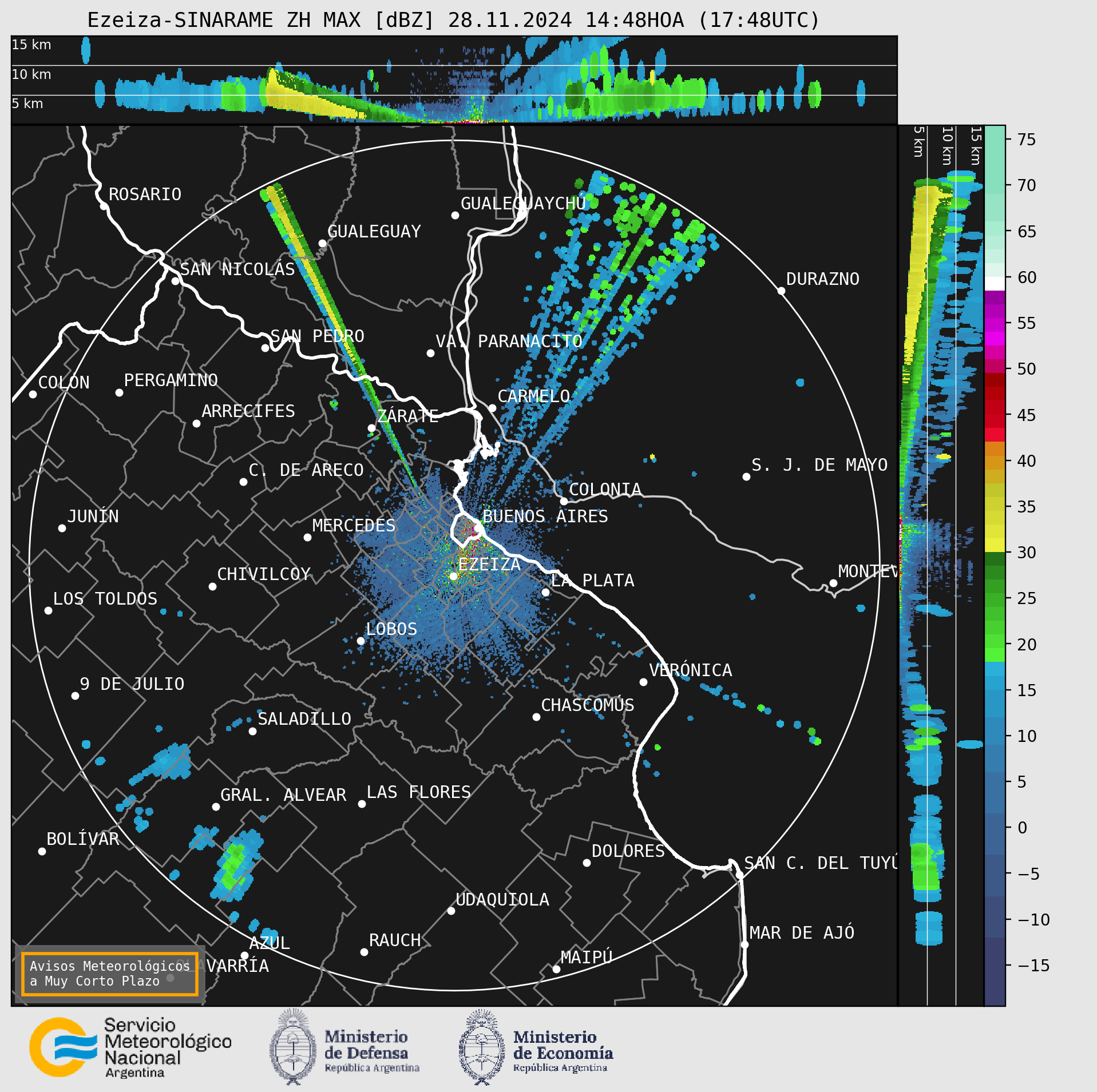Click the DURAZNO label on range ring
This screenshot has width=1097, height=1092.
[x=823, y=279]
